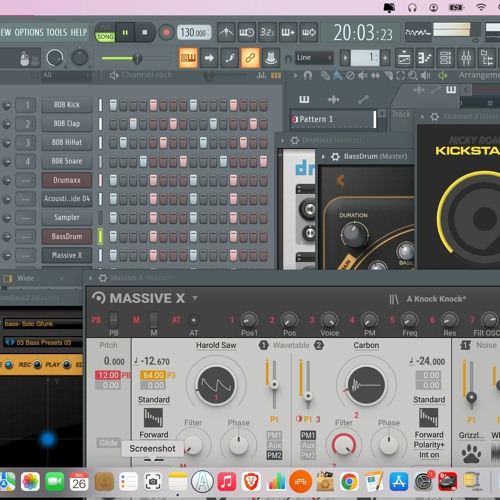Toggle typing keyboard to piano button
Image resolution: width=500 pixels, height=500 pixels.
188,58
